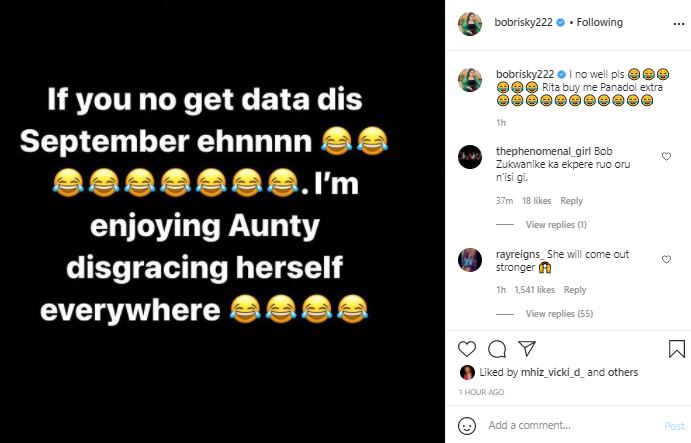Click Following next to bobrisky222 header
The width and height of the screenshot is (691, 443).
pos(599,22)
